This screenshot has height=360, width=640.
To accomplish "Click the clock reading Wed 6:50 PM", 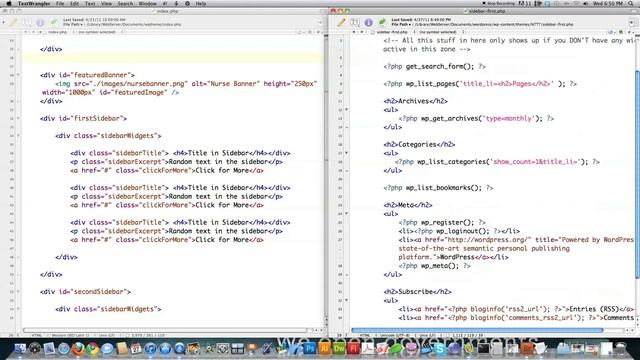I will coord(608,3).
